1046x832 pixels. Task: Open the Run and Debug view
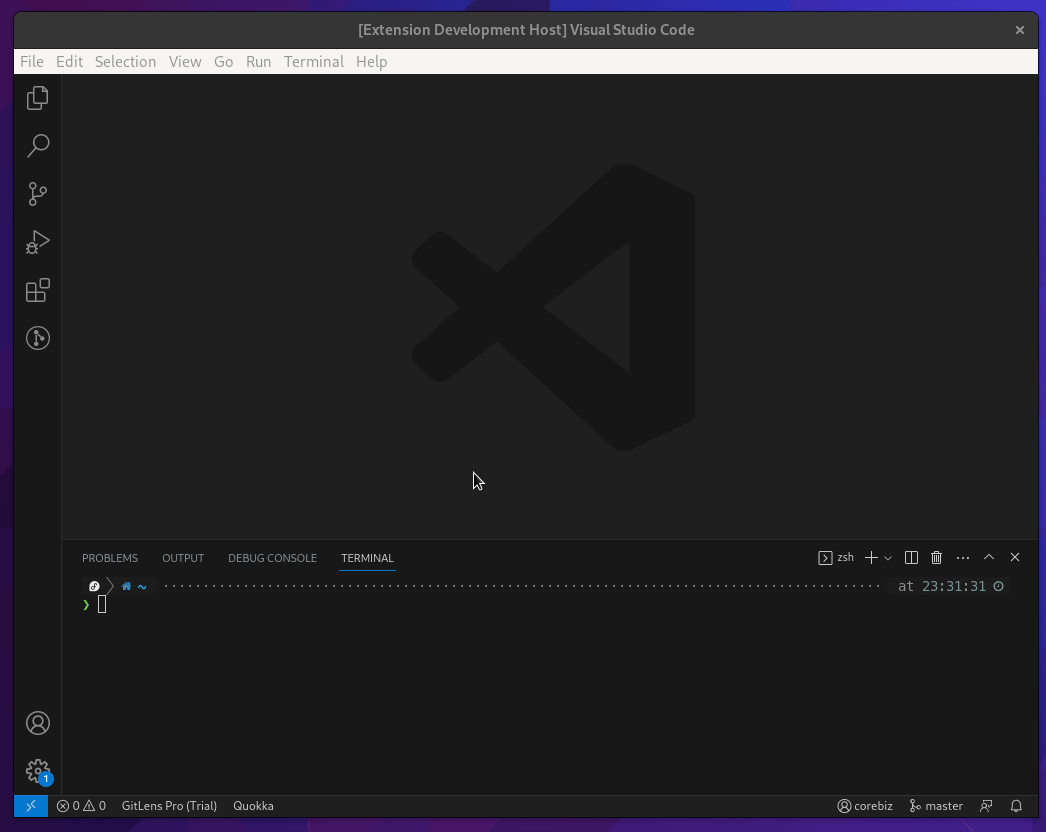37,242
